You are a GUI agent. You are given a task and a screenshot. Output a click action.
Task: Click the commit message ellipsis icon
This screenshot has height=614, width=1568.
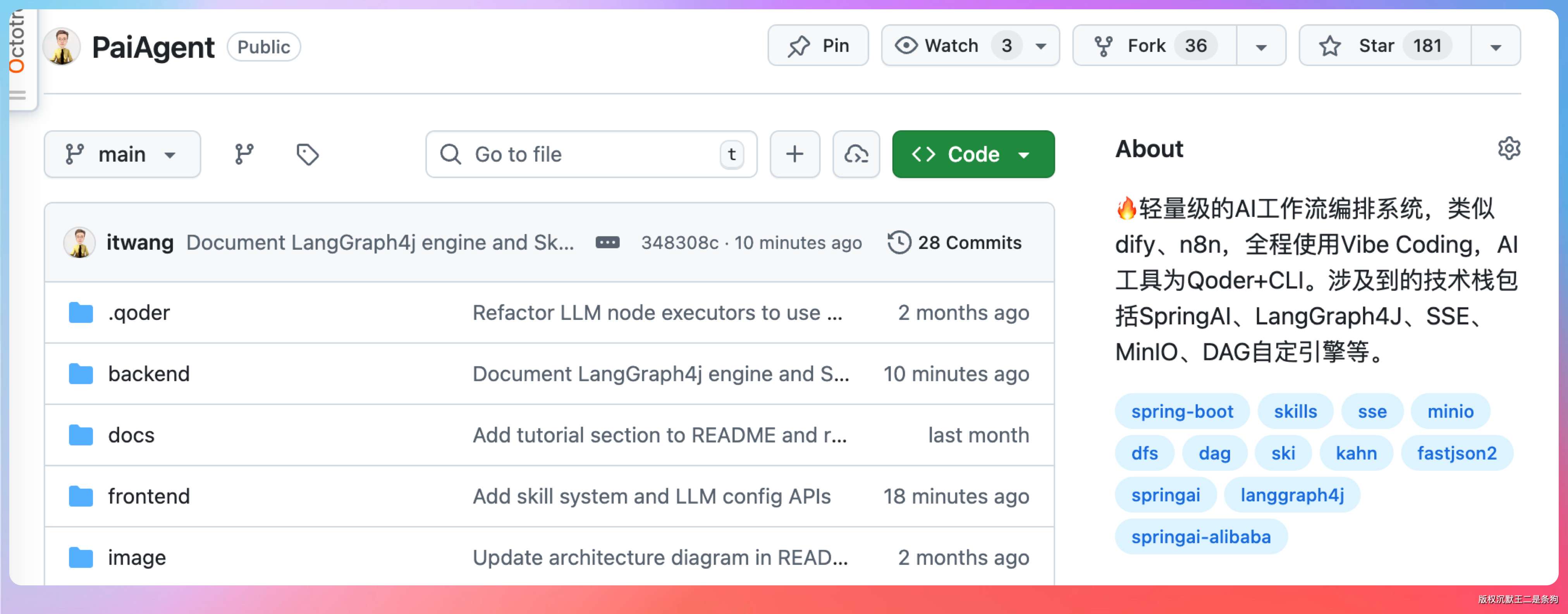pos(607,243)
